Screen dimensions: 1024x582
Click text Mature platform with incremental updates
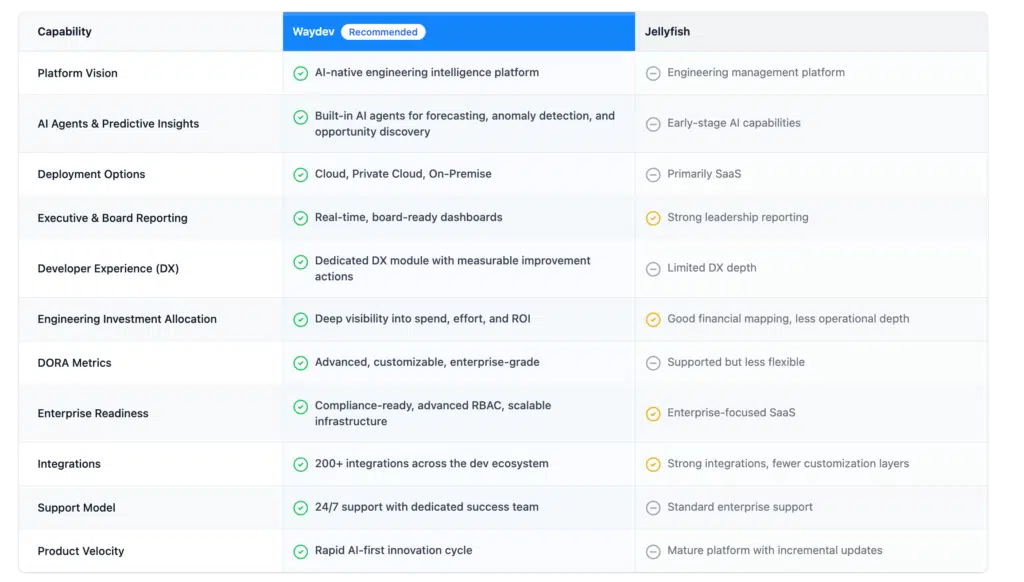775,550
